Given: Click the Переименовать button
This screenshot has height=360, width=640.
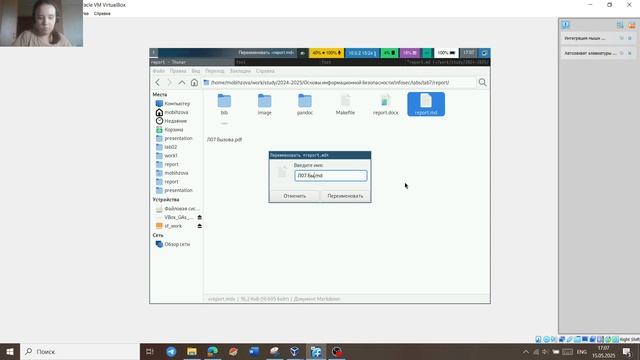Looking at the screenshot, I should (345, 196).
